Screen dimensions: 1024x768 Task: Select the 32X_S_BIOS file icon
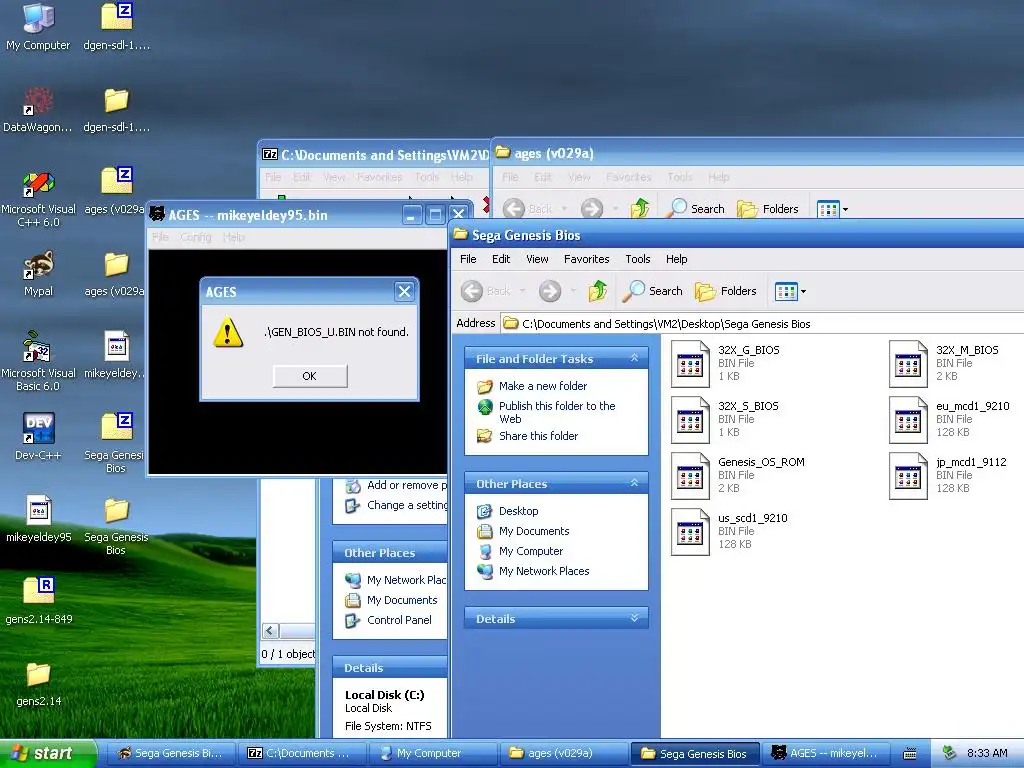[x=690, y=420]
